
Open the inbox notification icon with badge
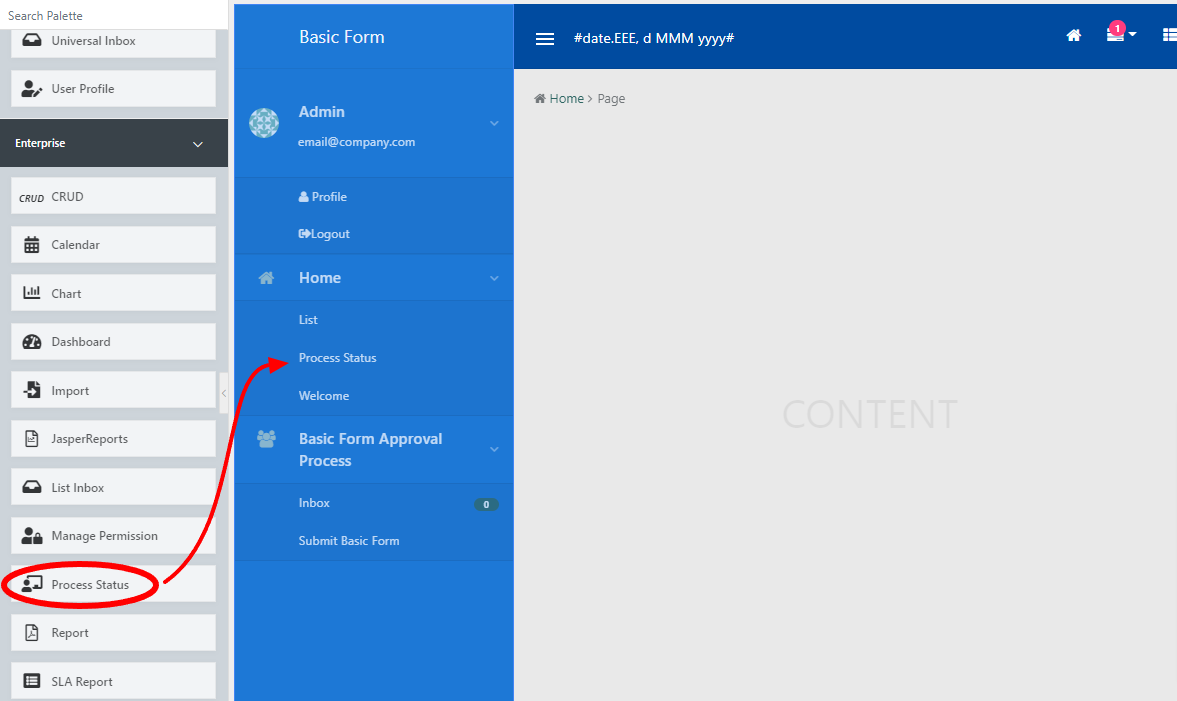(1116, 35)
